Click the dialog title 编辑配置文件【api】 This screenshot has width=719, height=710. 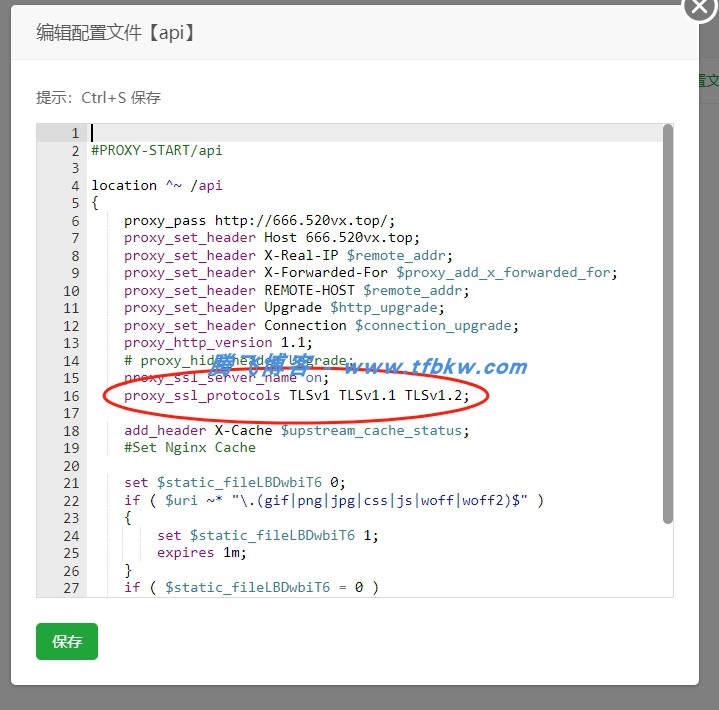point(116,33)
